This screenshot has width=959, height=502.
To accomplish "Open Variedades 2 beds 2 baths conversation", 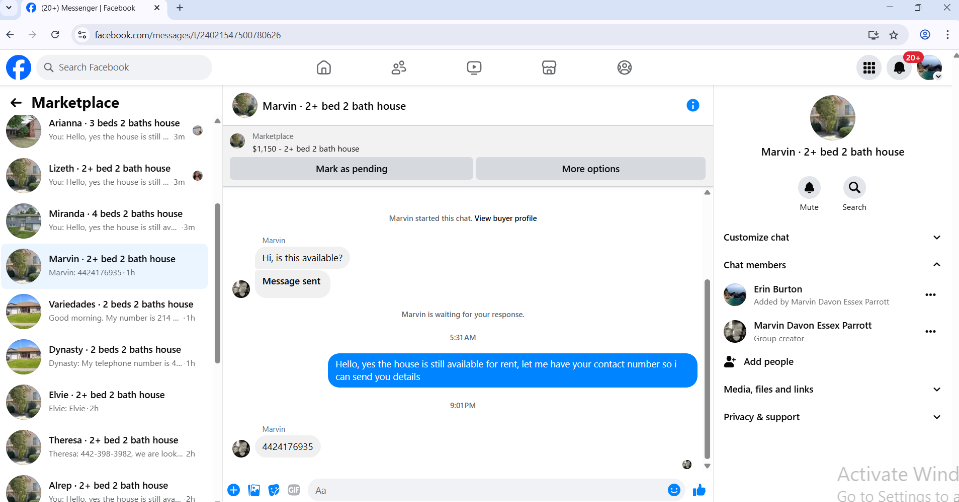I will pyautogui.click(x=105, y=311).
